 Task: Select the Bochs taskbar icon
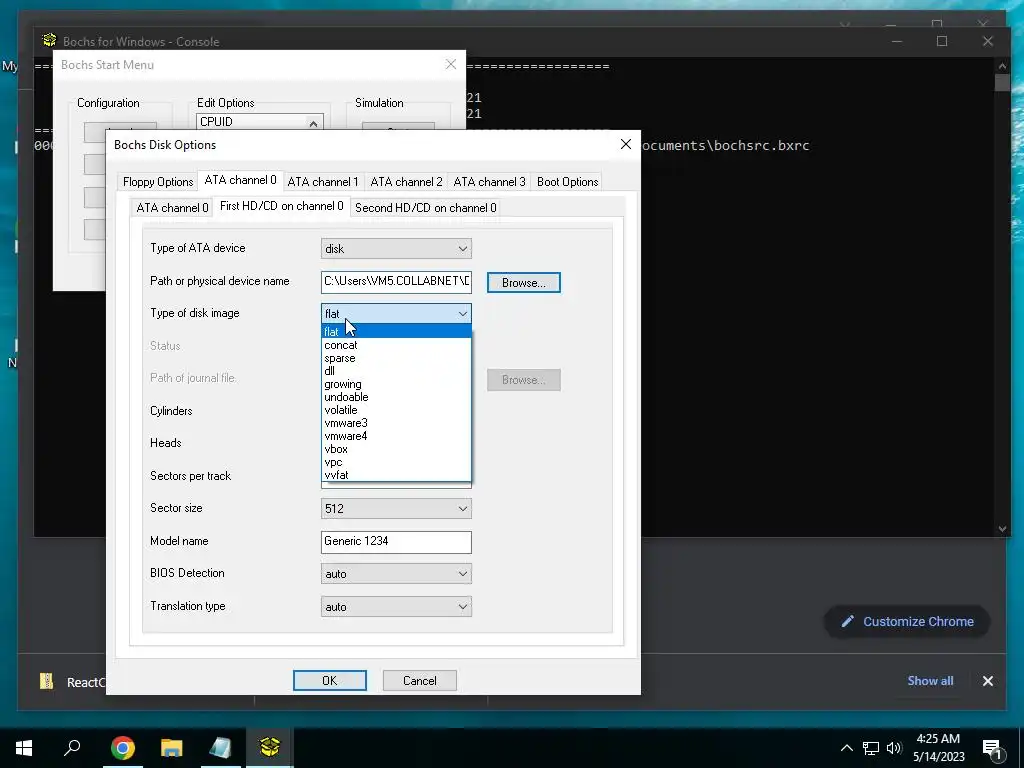(269, 747)
